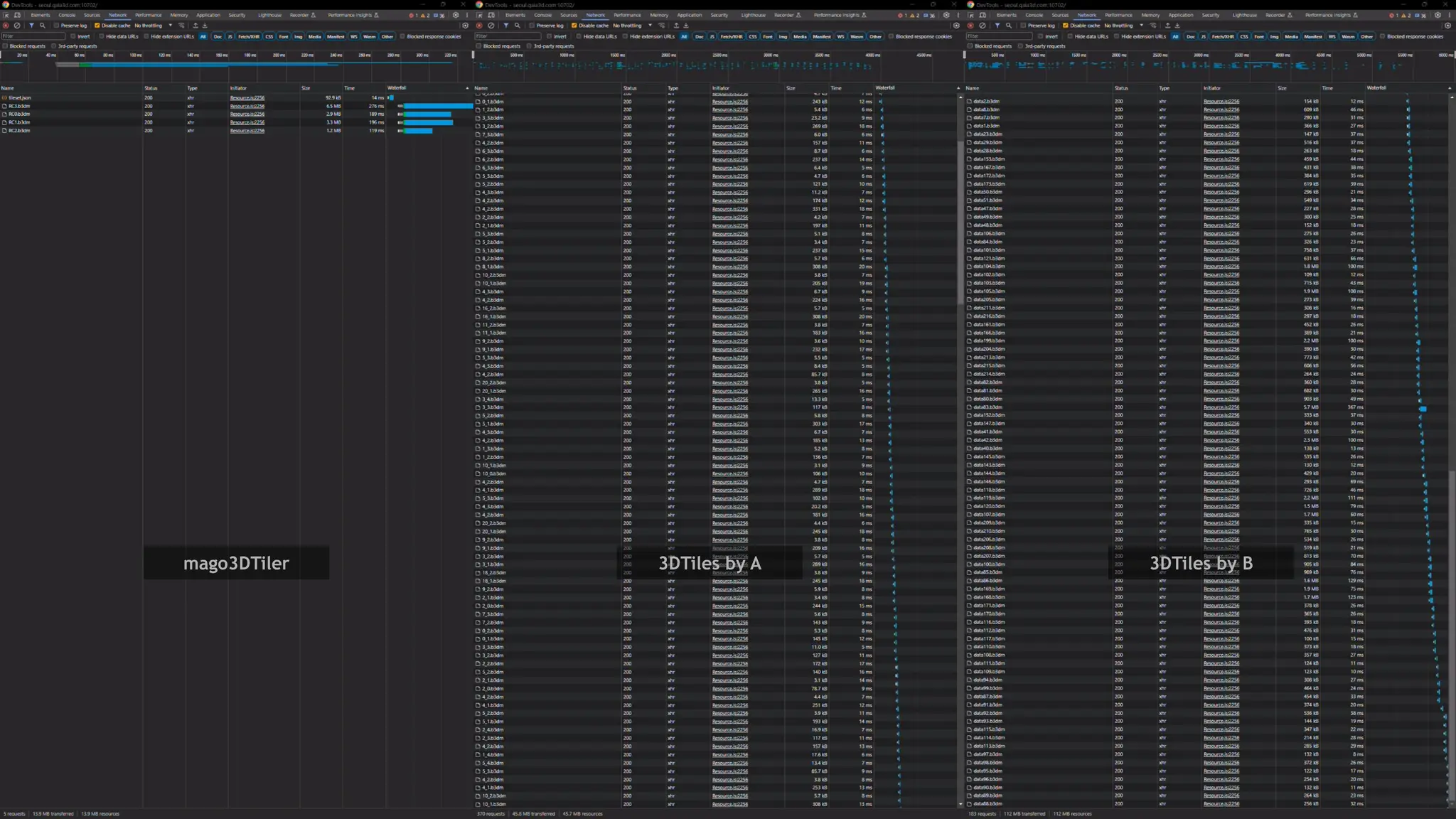
Task: Click record button in left DevTools window
Action: (6, 26)
